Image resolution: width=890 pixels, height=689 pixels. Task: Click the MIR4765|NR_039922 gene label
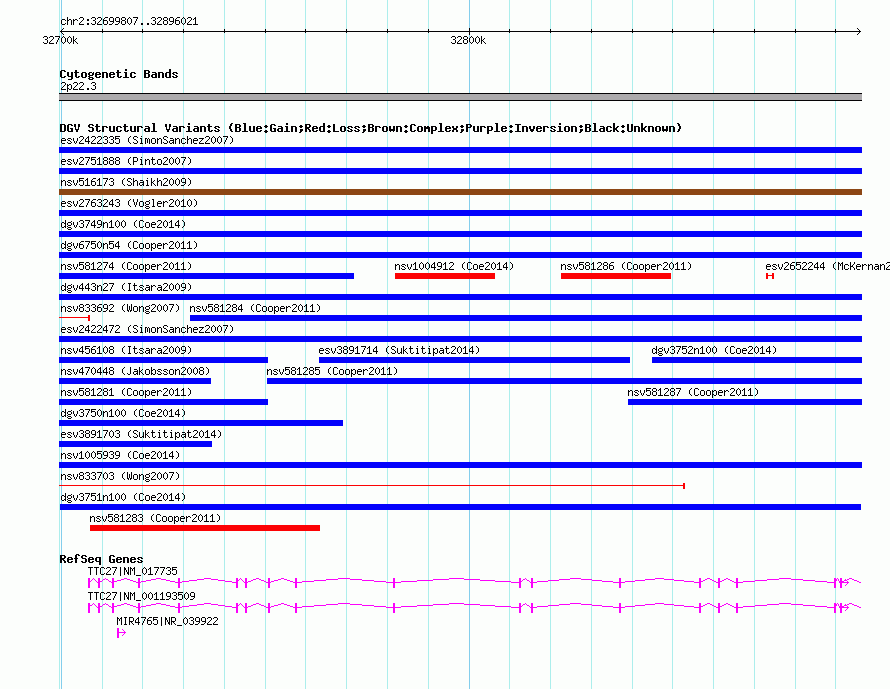click(x=167, y=621)
